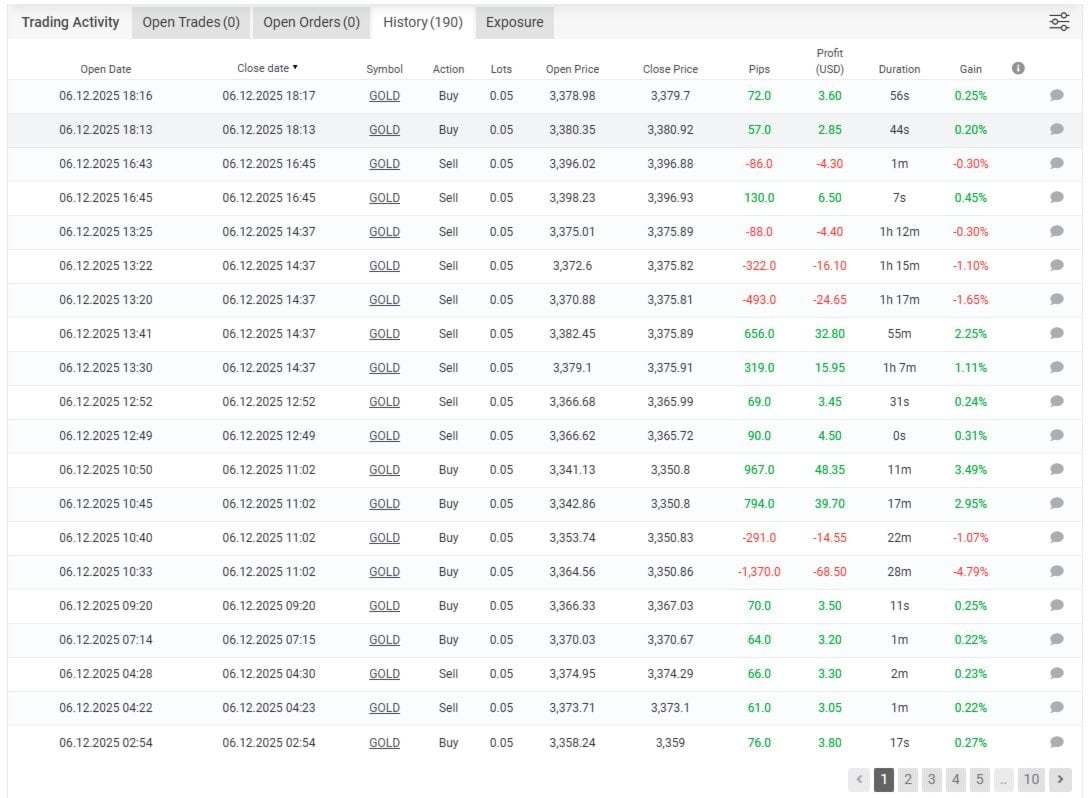The image size is (1089, 798).
Task: Open comment bubble for trade closed 18:17
Action: (x=1057, y=95)
